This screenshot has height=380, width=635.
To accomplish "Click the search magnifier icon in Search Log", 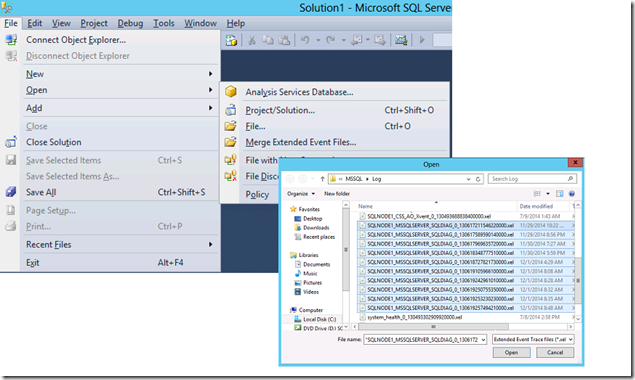I will (570, 179).
